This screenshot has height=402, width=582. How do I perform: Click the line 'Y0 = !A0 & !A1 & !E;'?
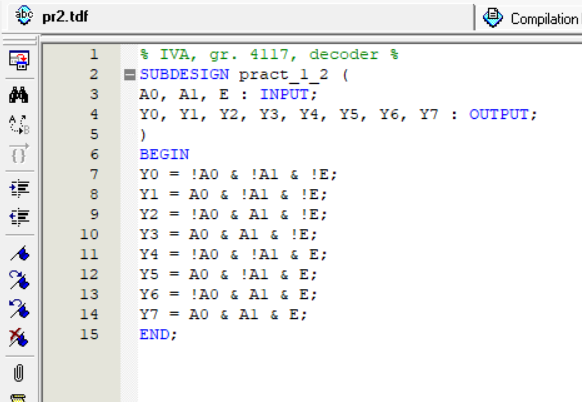click(x=238, y=174)
